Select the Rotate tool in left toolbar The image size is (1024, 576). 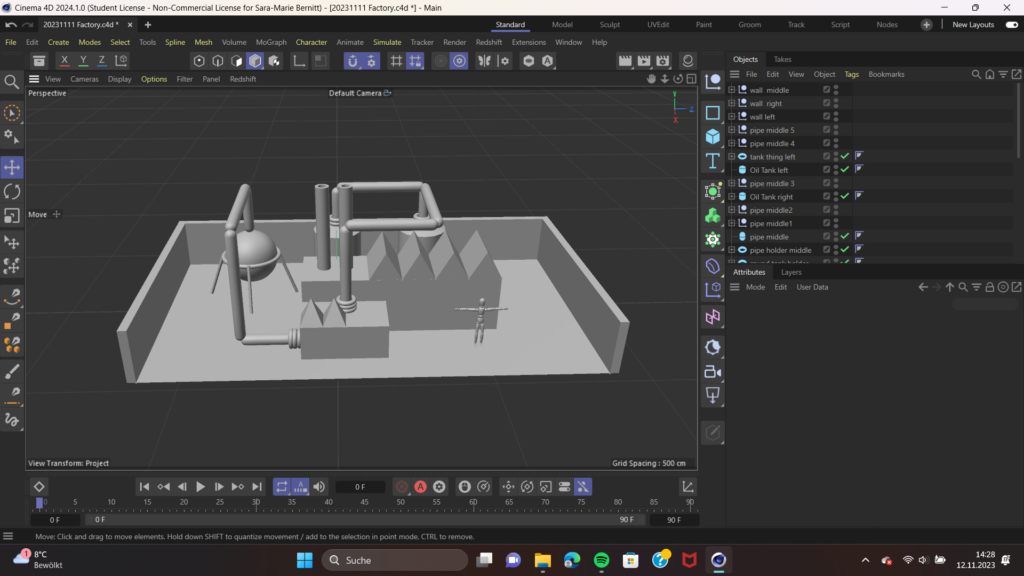(12, 191)
